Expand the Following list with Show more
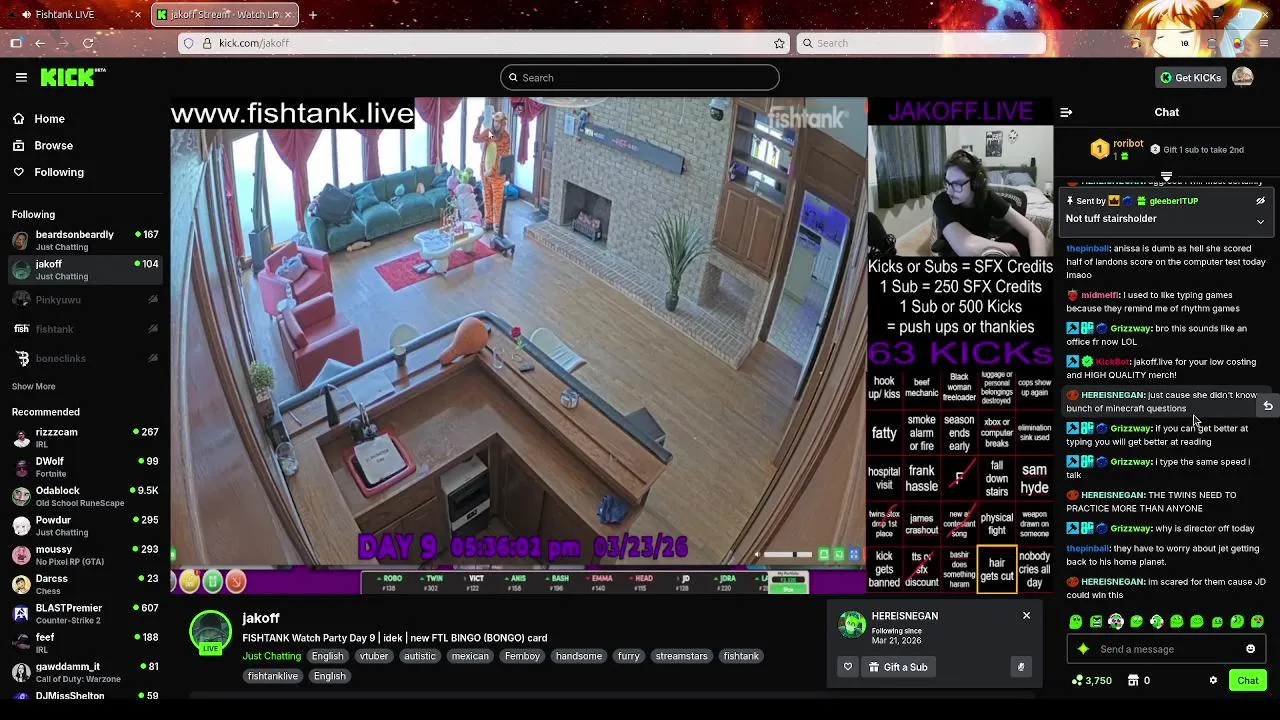Image resolution: width=1280 pixels, height=720 pixels. [x=33, y=387]
